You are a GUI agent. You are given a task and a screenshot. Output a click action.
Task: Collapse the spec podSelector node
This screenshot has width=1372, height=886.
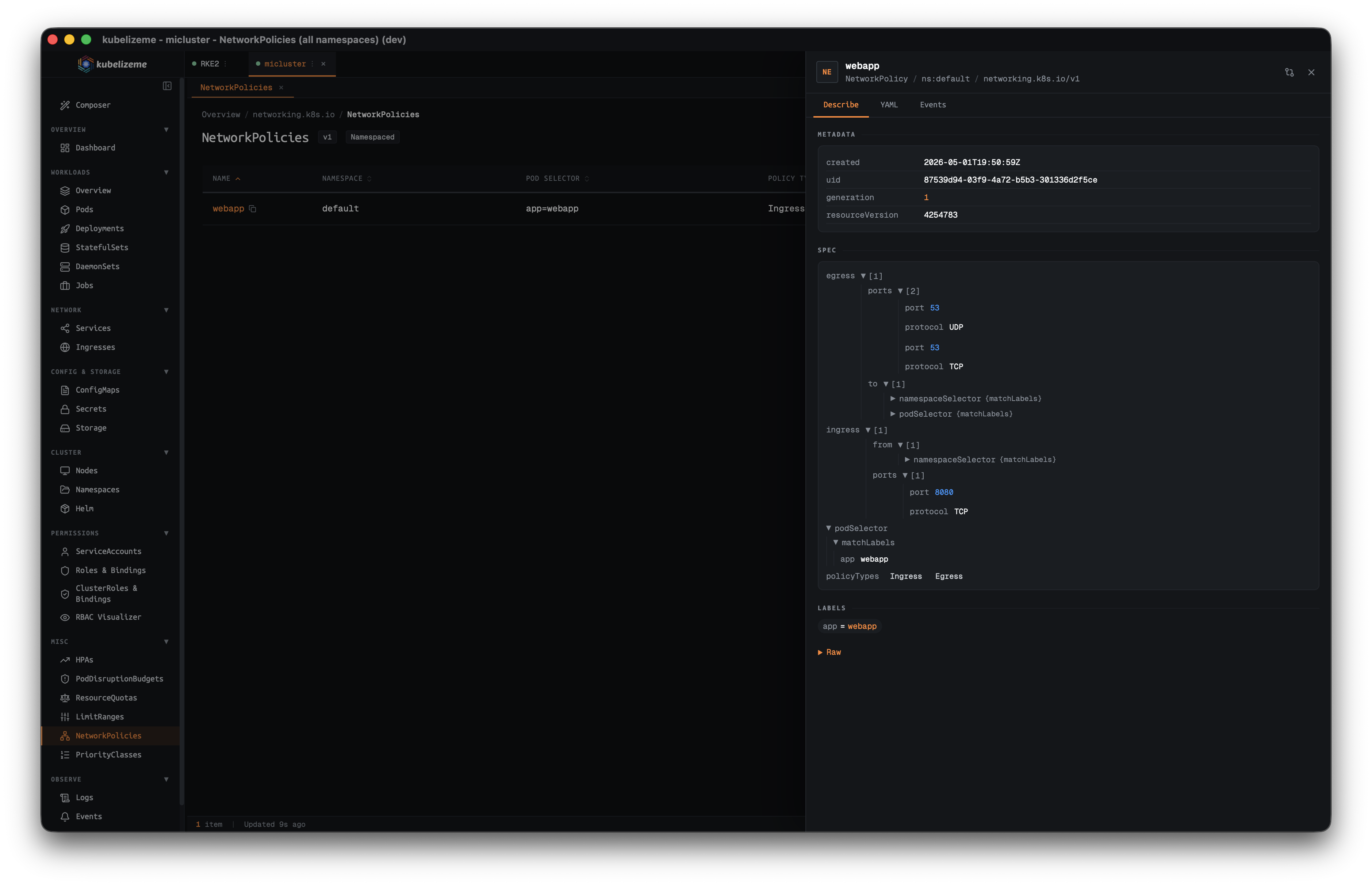pyautogui.click(x=829, y=528)
